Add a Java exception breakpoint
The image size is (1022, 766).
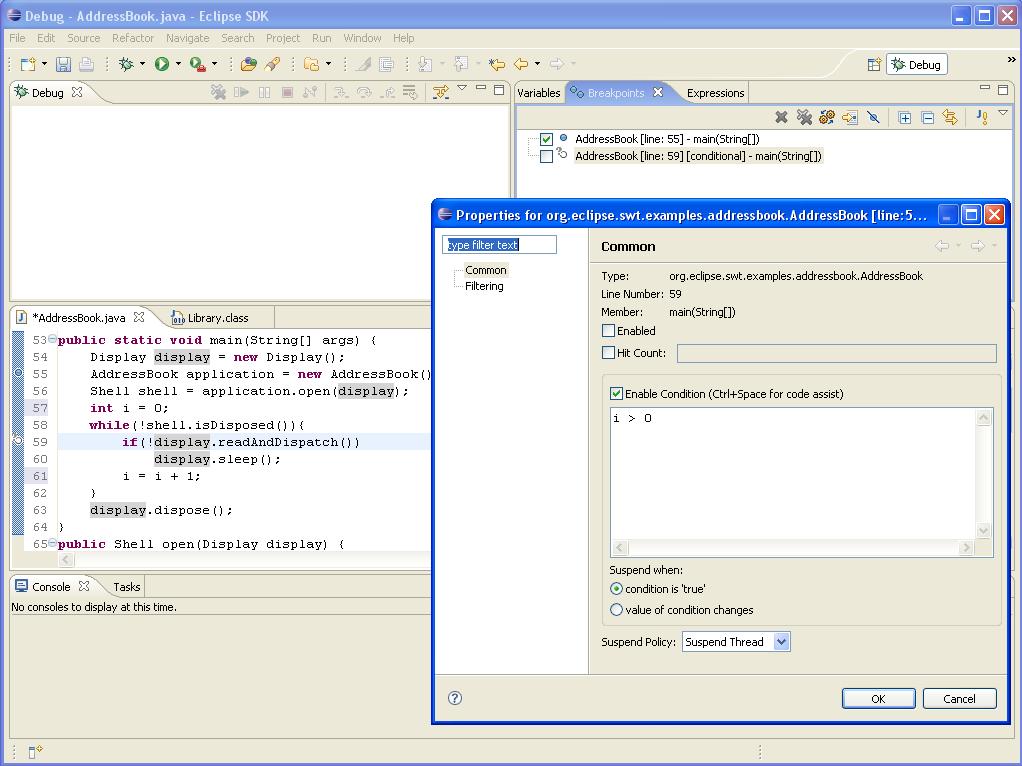(982, 117)
